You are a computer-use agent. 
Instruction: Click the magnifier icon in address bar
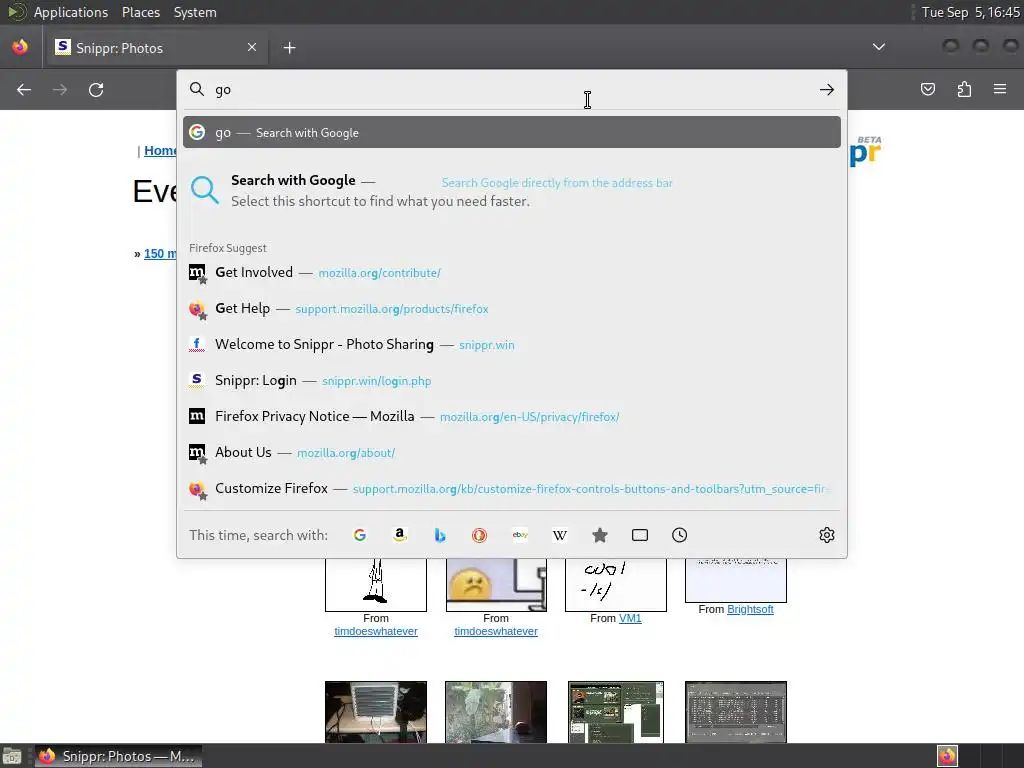tap(197, 89)
